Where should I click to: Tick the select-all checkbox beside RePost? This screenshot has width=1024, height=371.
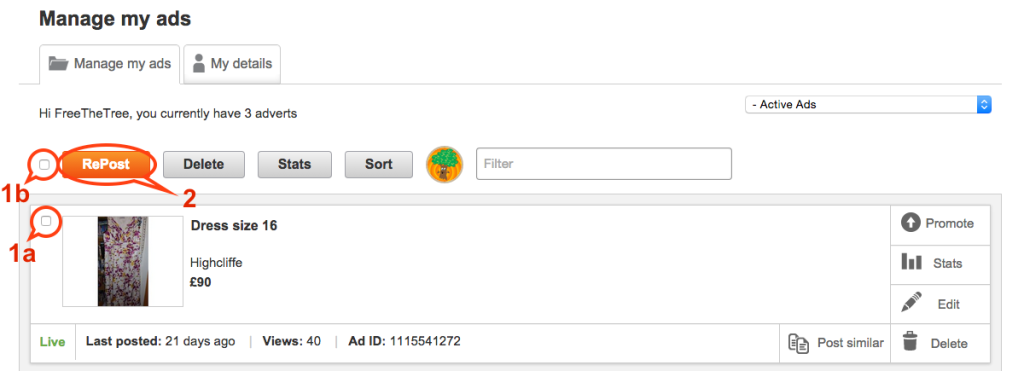click(44, 165)
